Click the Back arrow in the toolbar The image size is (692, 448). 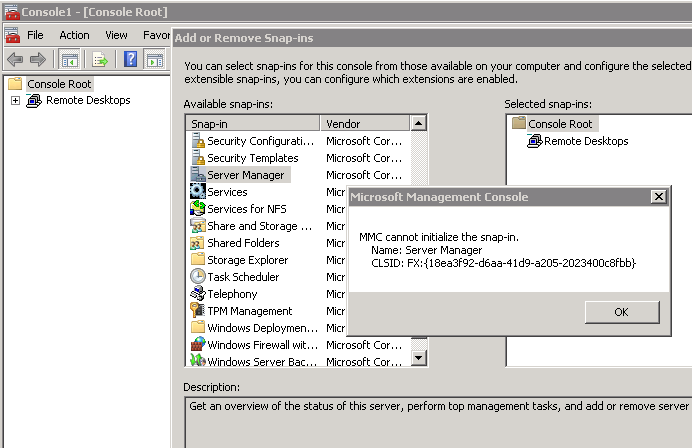(15, 59)
